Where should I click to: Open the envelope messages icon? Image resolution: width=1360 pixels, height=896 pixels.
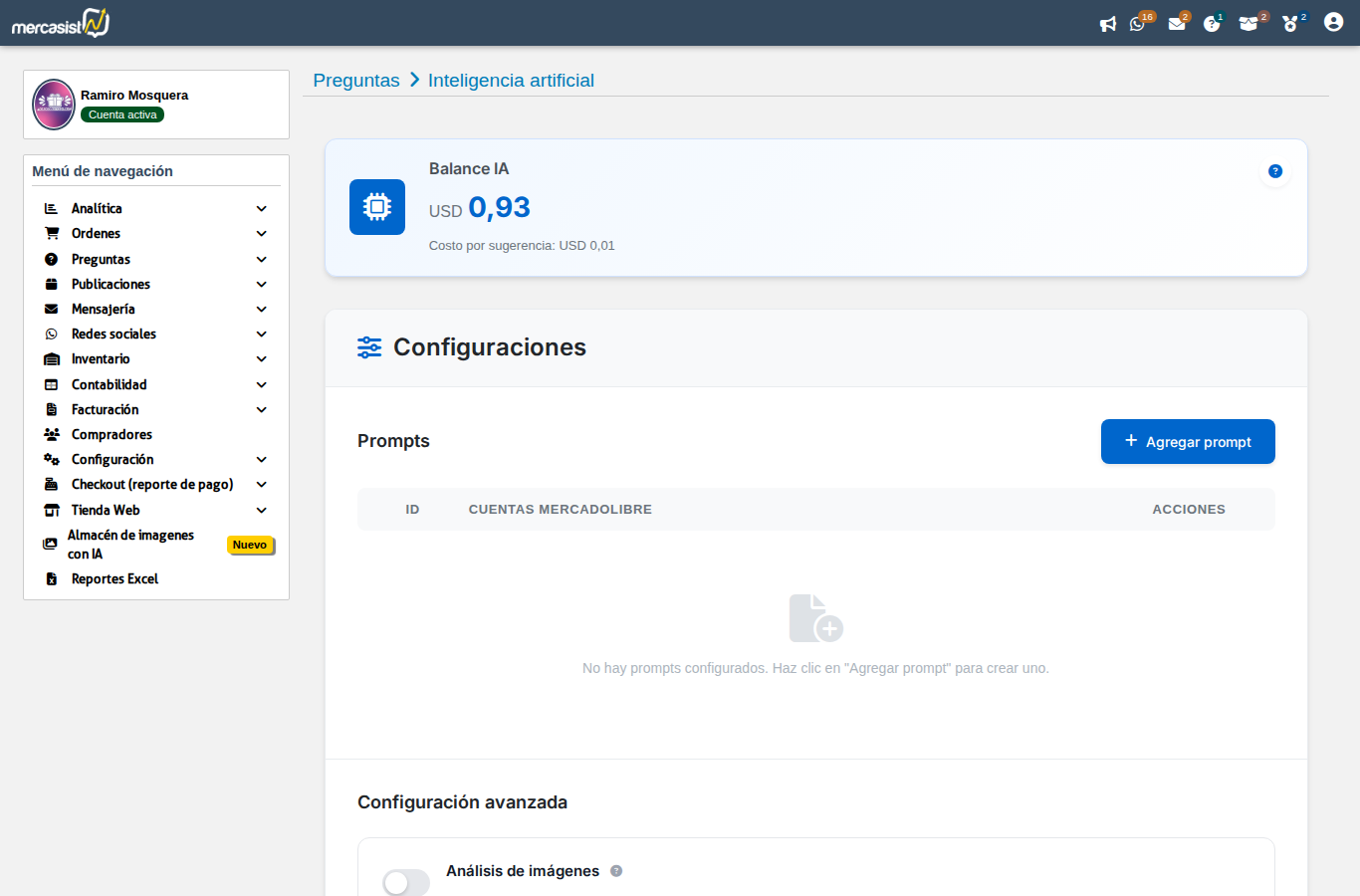pos(1177,24)
